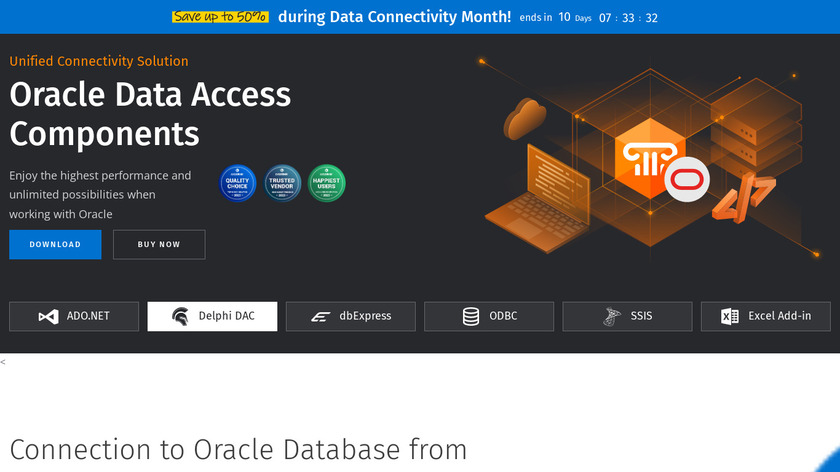Open the ODBC tab
The width and height of the screenshot is (840, 472).
point(489,316)
